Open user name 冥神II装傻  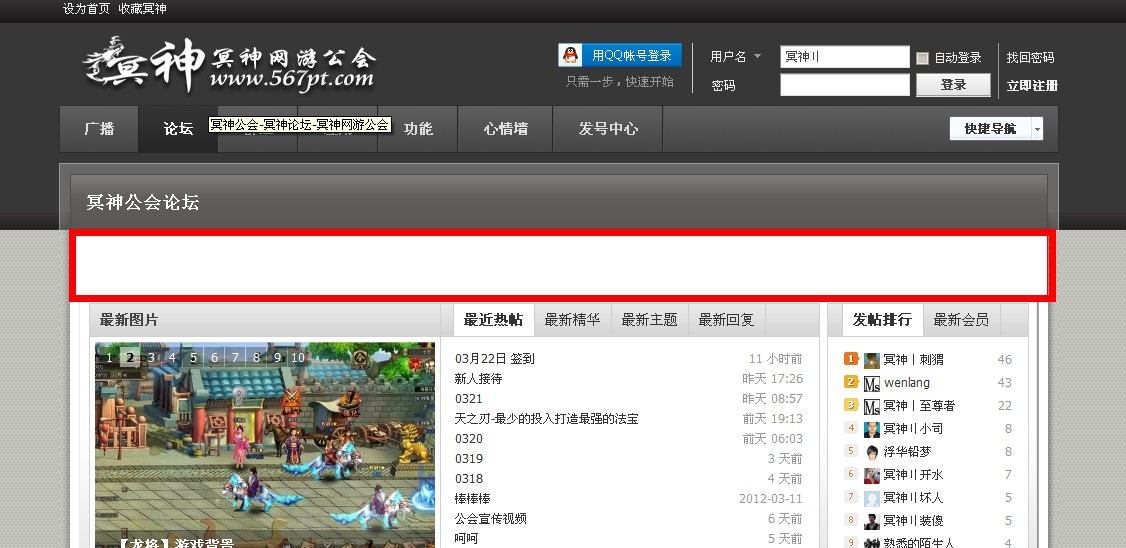(x=913, y=521)
